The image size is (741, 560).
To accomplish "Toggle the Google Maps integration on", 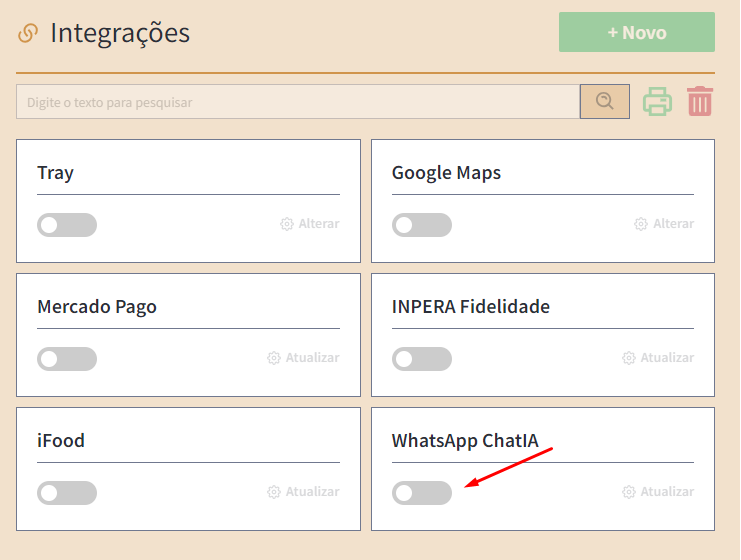I will tap(422, 225).
